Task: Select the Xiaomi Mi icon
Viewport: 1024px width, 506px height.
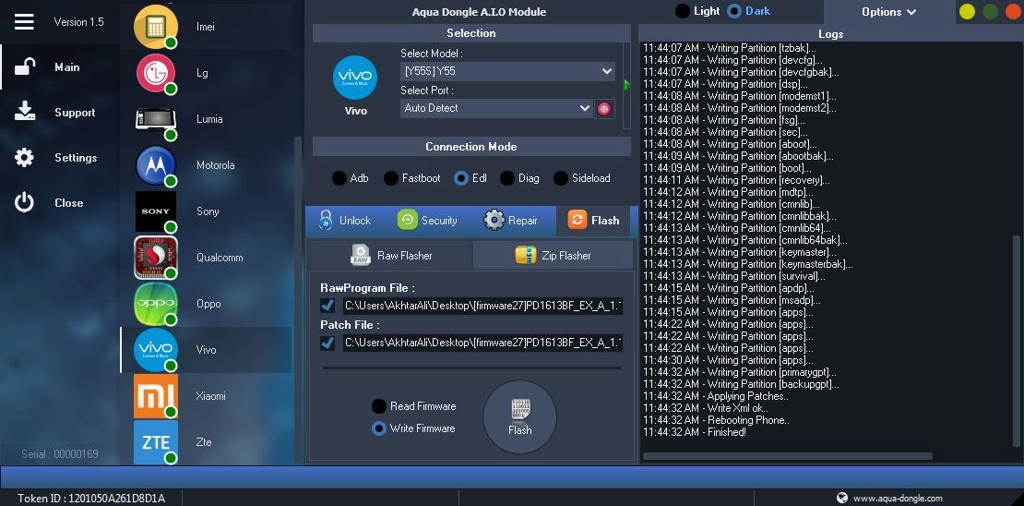Action: click(155, 396)
